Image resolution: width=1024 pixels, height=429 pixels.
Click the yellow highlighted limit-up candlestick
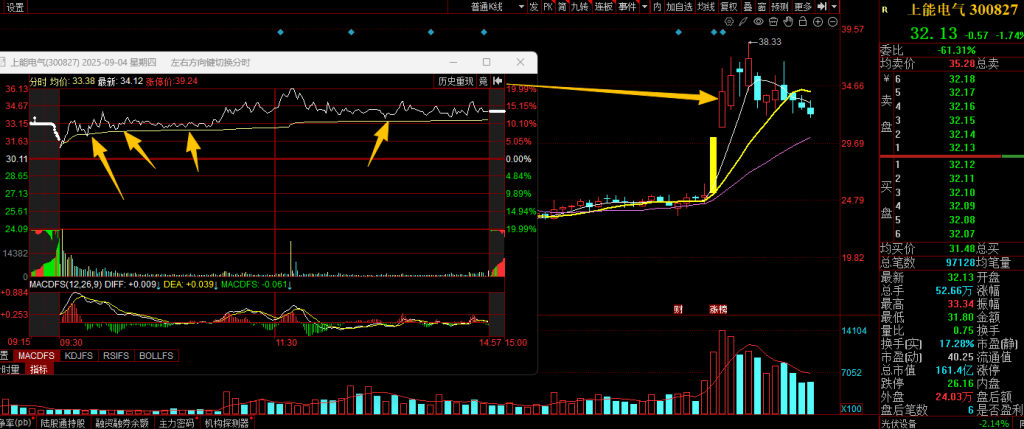pyautogui.click(x=713, y=165)
